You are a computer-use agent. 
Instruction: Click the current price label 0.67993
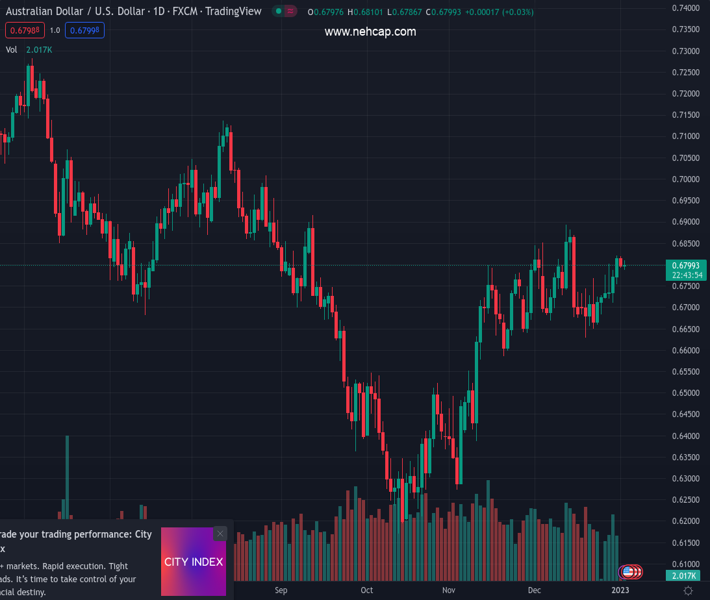[x=686, y=265]
